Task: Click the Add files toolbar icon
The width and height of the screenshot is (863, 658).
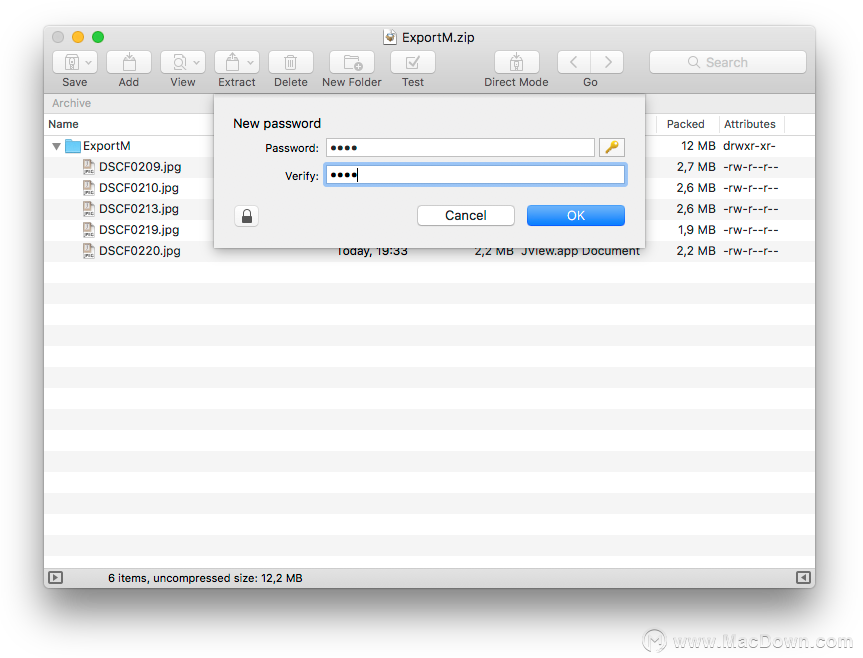Action: [129, 62]
